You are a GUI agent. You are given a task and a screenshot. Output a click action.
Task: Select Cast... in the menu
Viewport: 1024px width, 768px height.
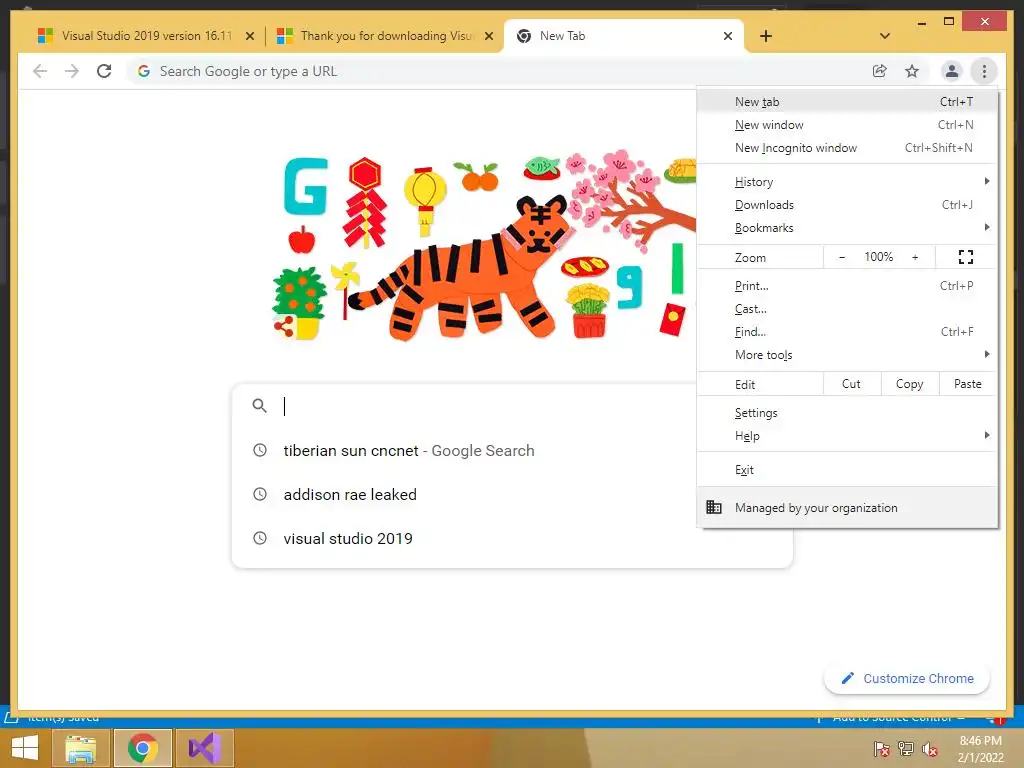[847, 309]
